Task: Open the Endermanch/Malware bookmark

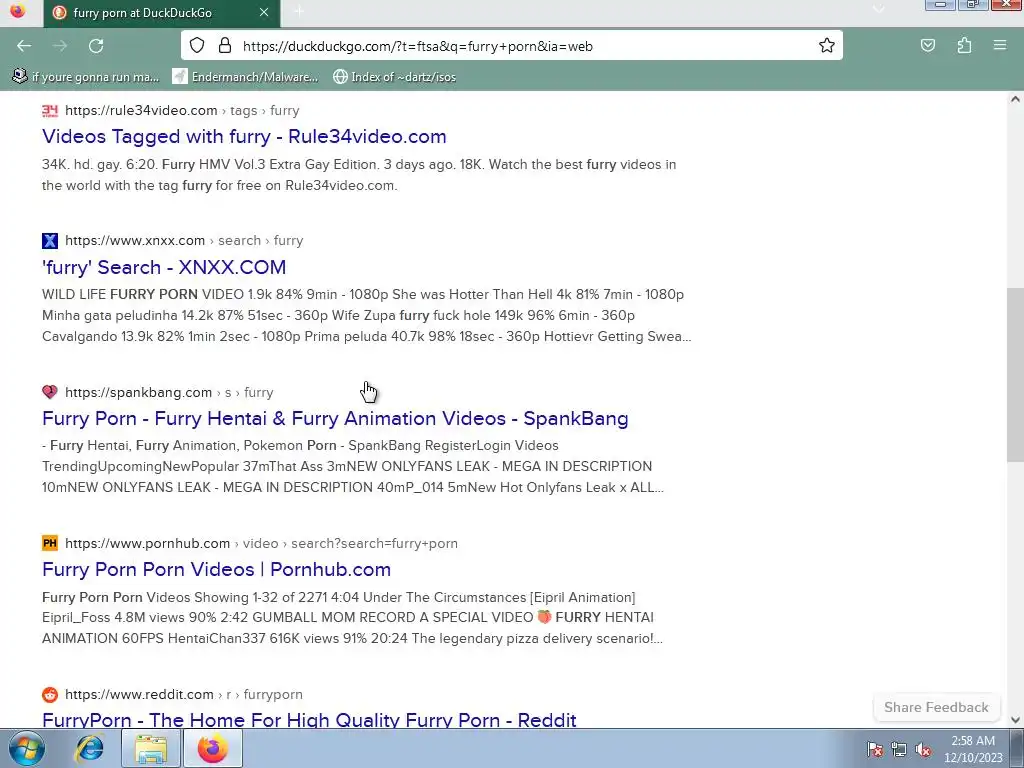Action: pos(245,77)
